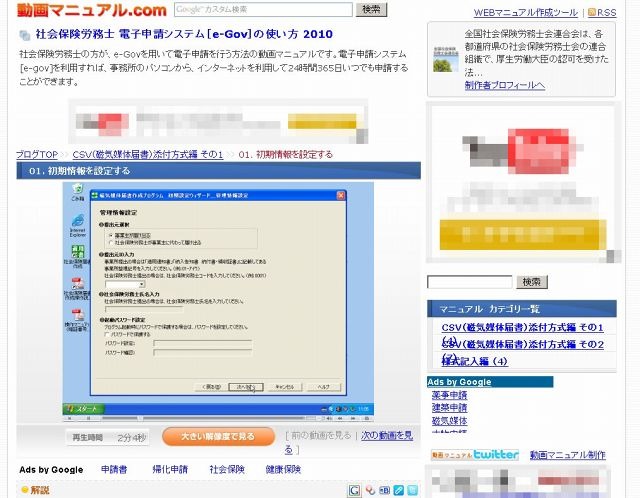Viewport: 640px width, 498px height.
Task: Open the WEBマニュアル作成ツール link
Action: 526,13
